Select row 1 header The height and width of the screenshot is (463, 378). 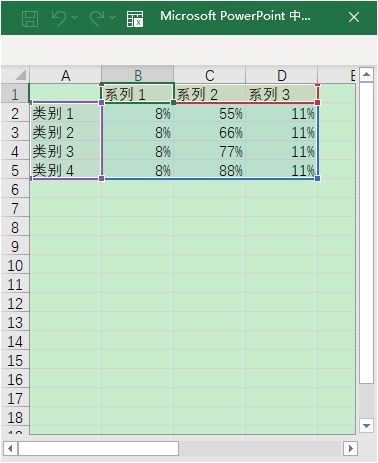coord(15,94)
